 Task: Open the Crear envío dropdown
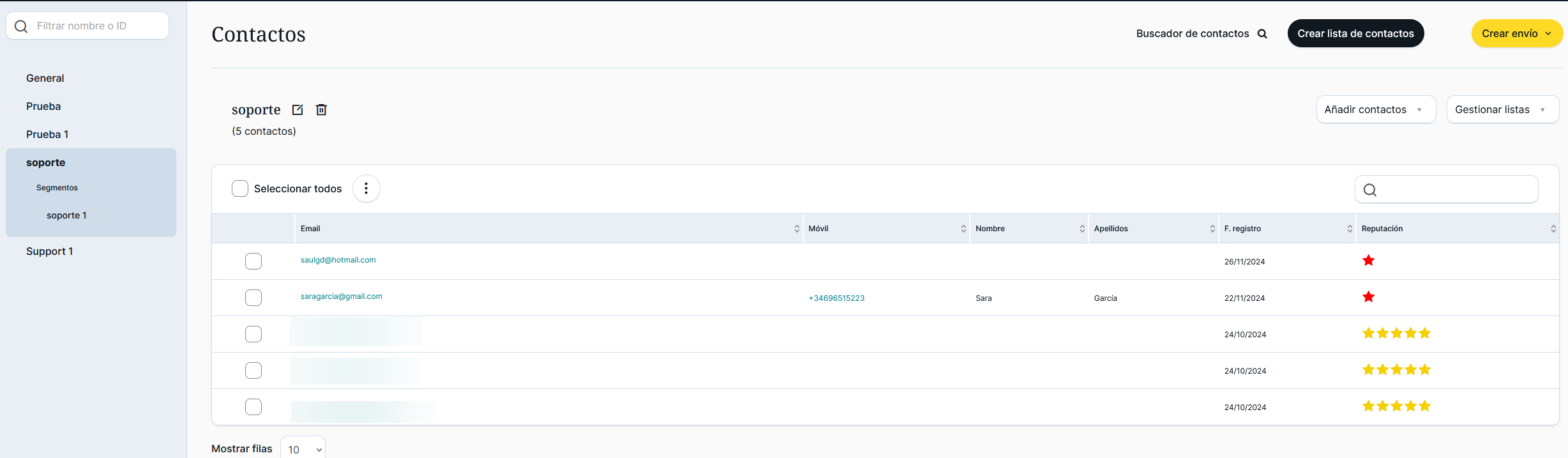(1516, 34)
